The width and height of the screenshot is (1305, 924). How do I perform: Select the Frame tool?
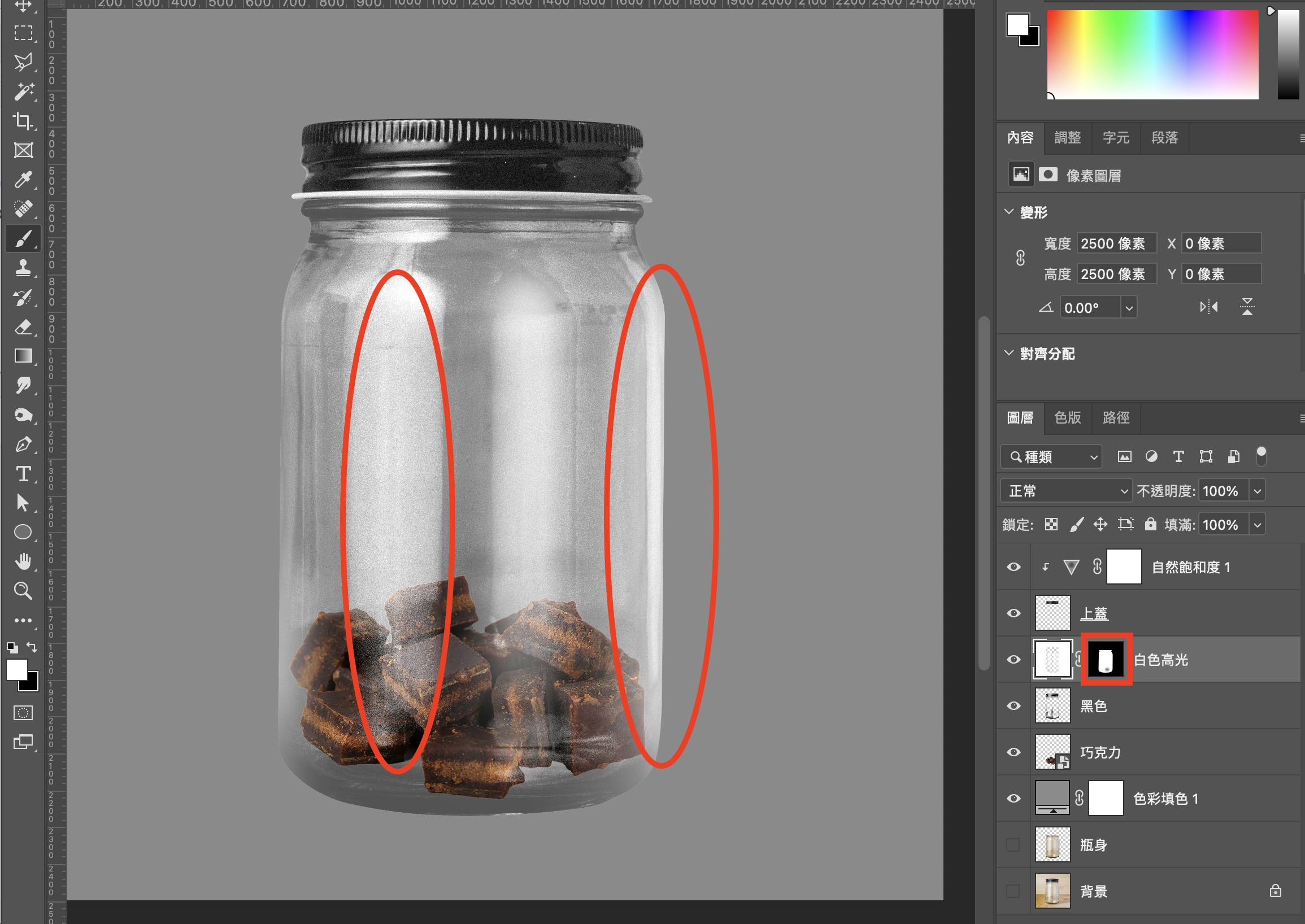pyautogui.click(x=23, y=151)
